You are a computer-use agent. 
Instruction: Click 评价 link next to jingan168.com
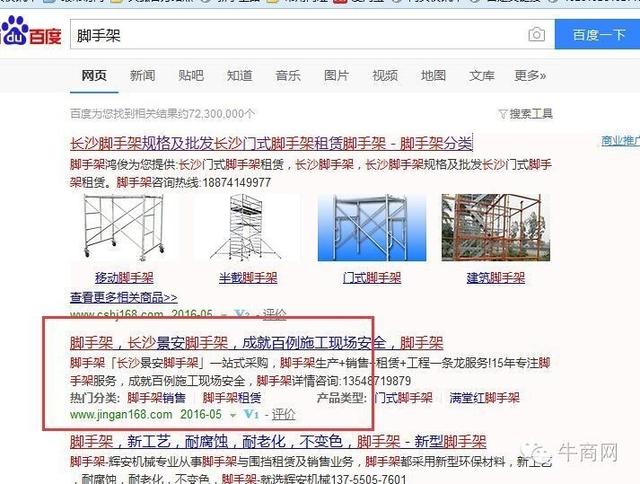[x=284, y=413]
